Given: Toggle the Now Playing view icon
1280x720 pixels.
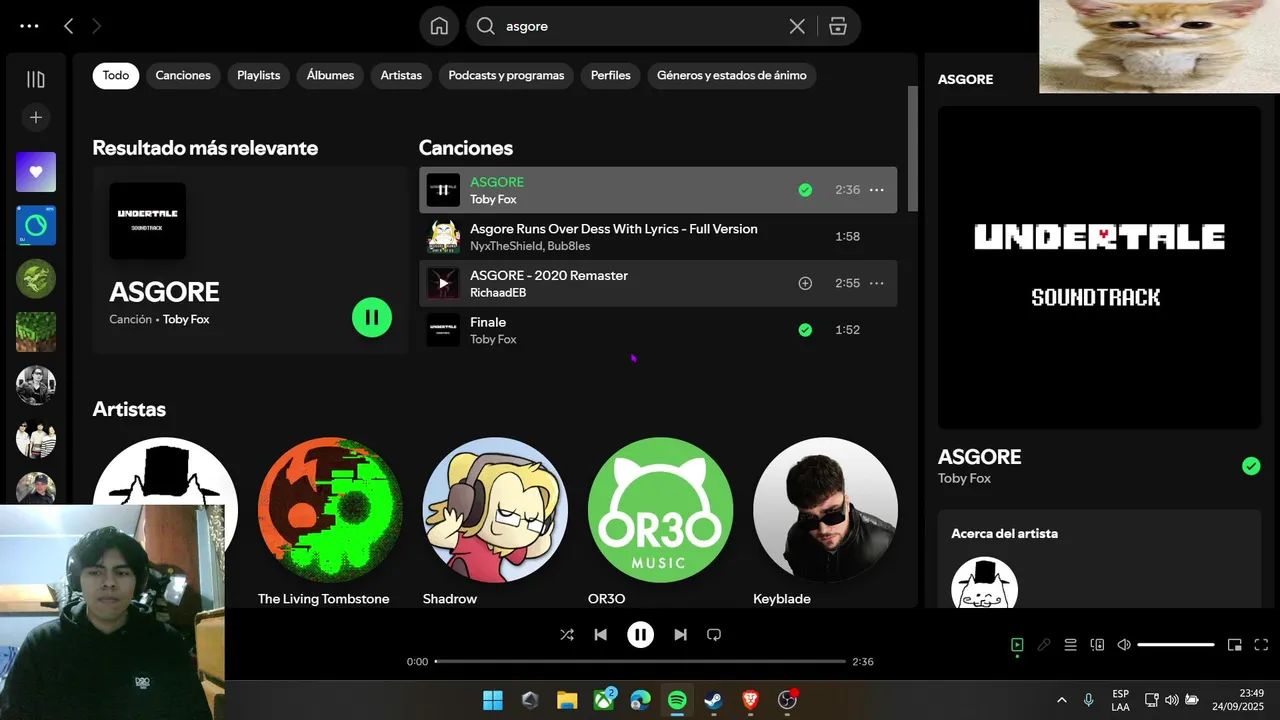Looking at the screenshot, I should pyautogui.click(x=1017, y=645).
